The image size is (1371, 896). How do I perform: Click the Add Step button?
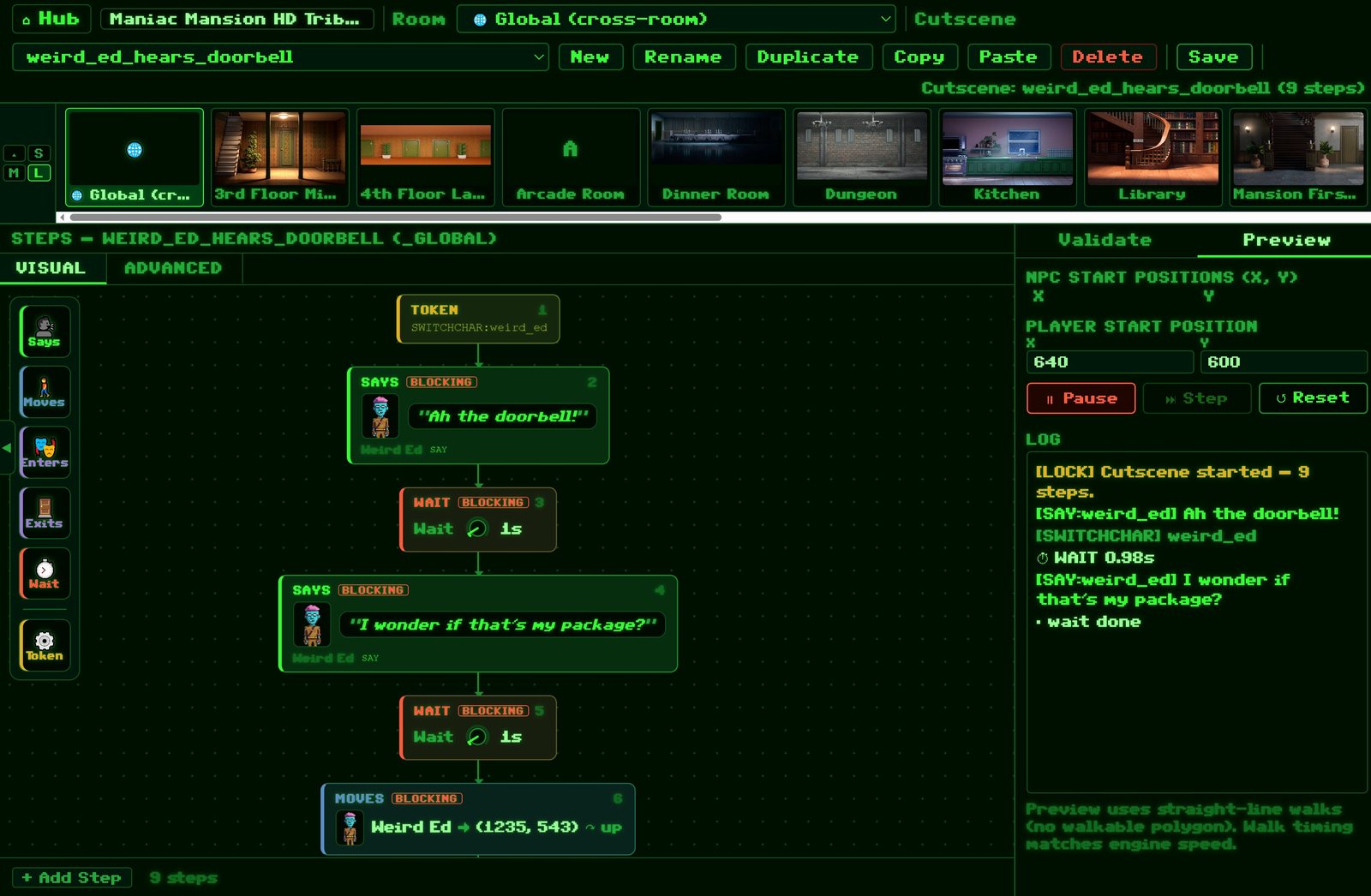(72, 877)
